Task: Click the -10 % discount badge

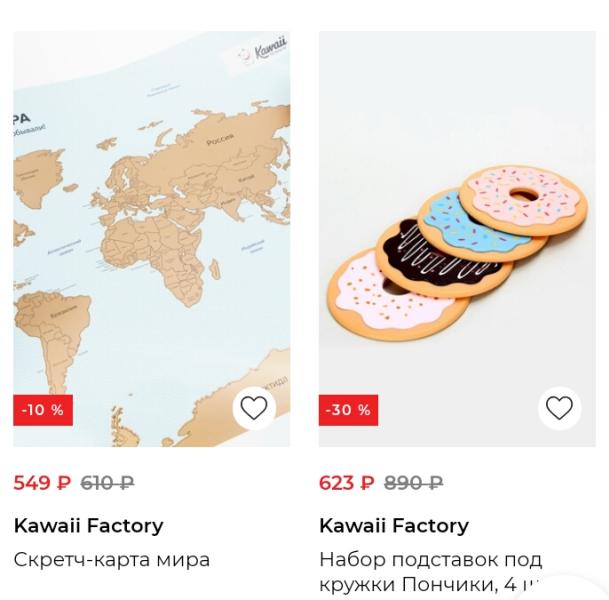Action: tap(43, 410)
